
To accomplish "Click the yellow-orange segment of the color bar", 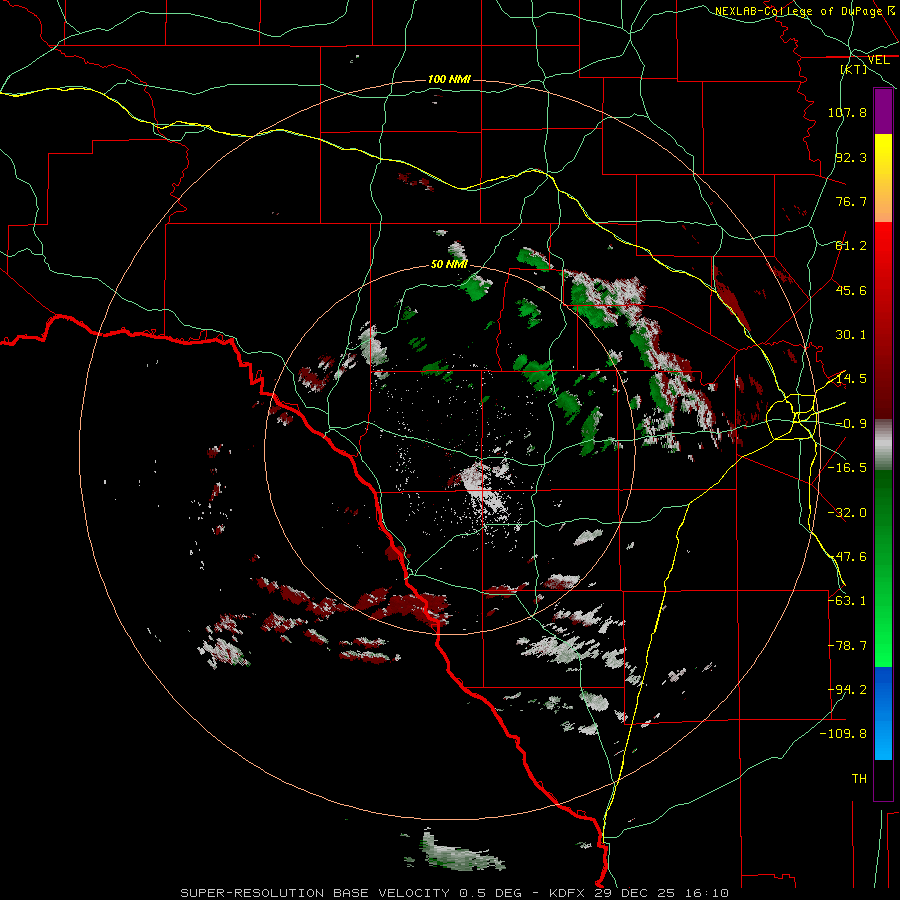I will (x=883, y=178).
